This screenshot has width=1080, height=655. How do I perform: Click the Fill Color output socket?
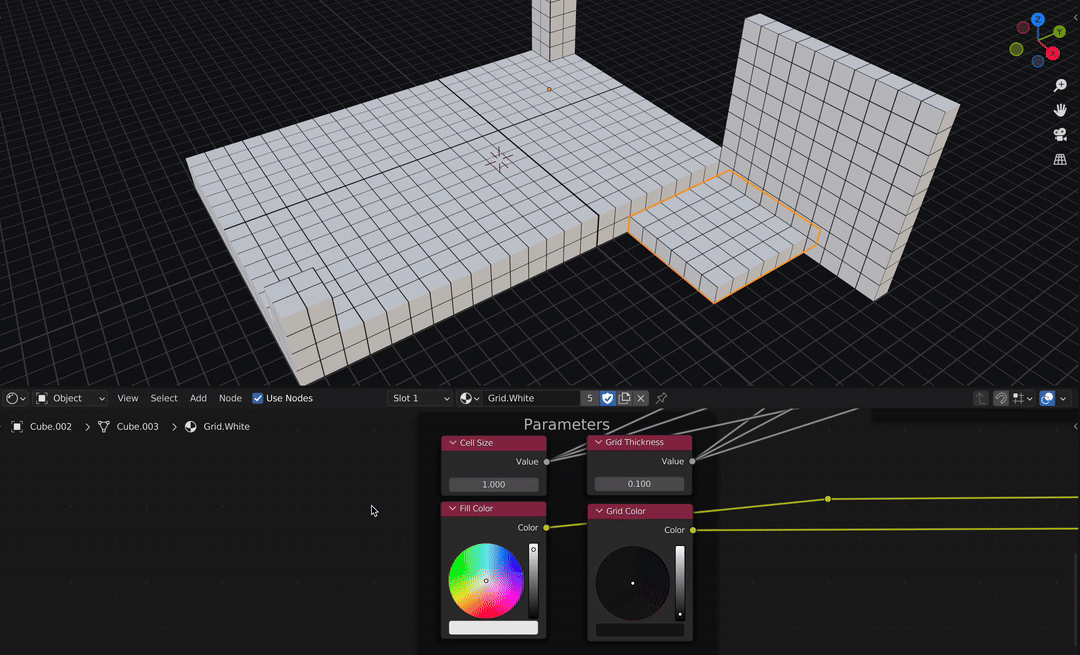pos(546,528)
